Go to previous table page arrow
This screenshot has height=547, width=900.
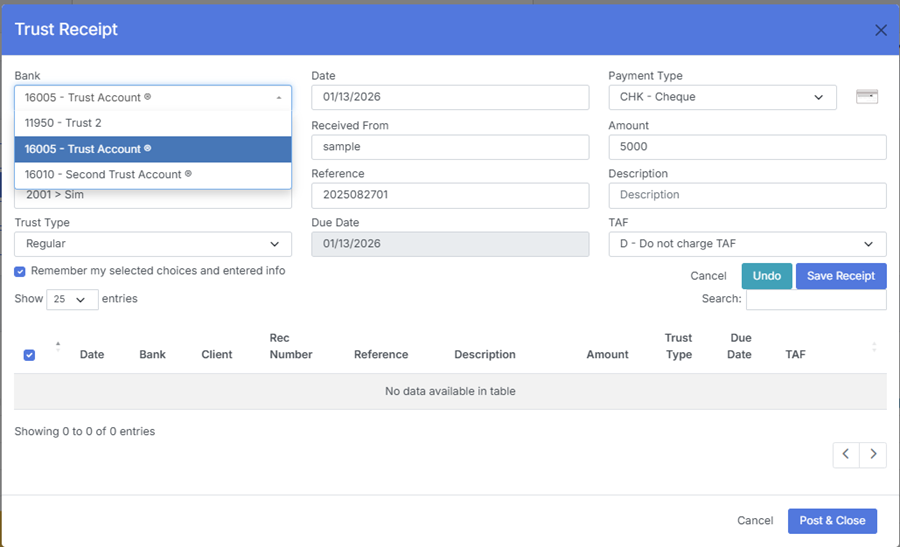(x=846, y=454)
